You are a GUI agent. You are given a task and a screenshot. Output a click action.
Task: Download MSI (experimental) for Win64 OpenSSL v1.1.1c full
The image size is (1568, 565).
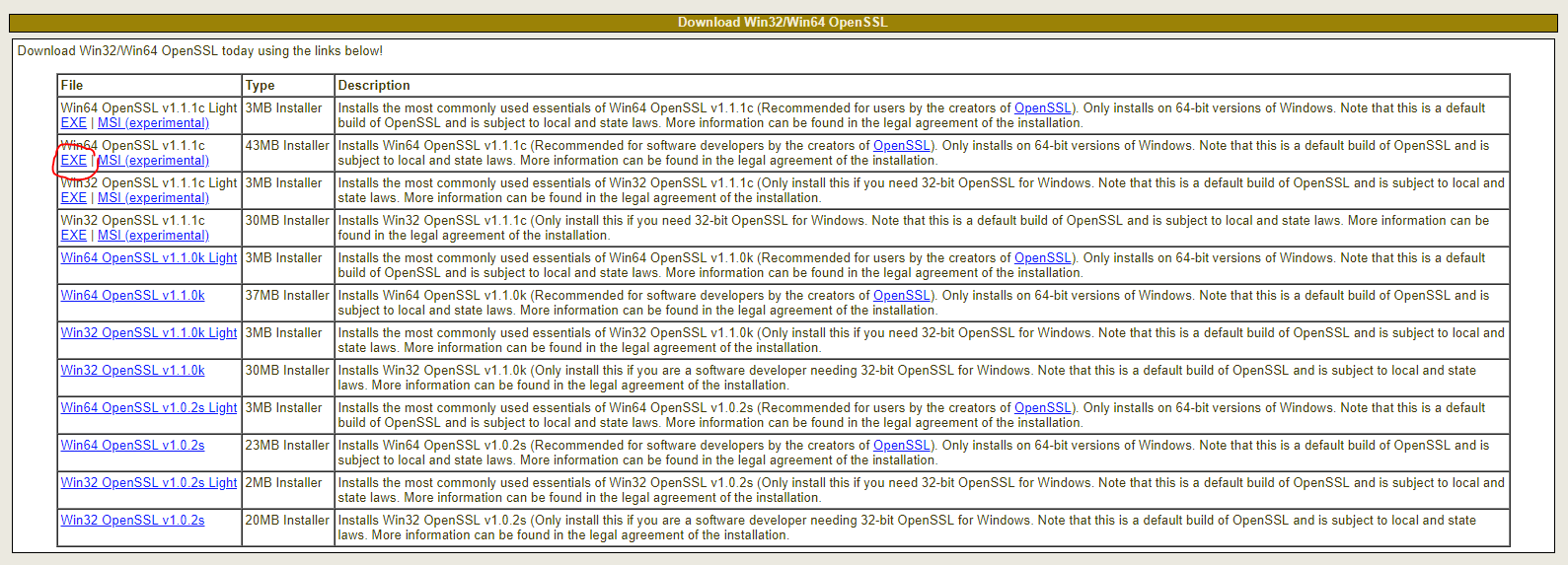153,161
